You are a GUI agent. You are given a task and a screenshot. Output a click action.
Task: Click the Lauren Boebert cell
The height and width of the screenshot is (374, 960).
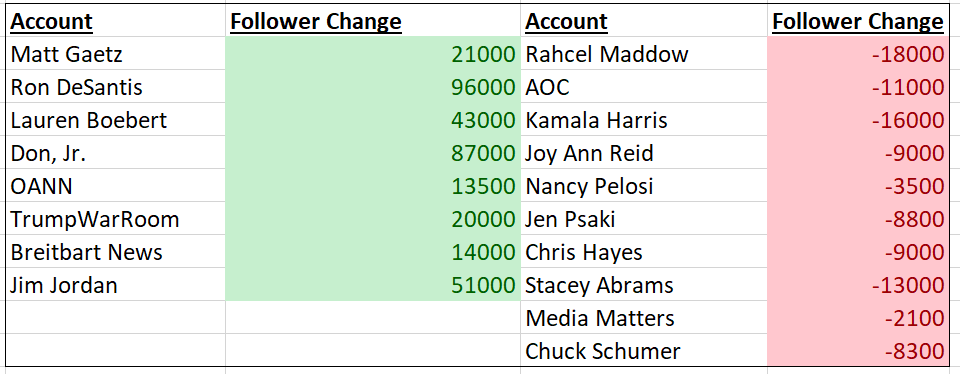tap(116, 120)
